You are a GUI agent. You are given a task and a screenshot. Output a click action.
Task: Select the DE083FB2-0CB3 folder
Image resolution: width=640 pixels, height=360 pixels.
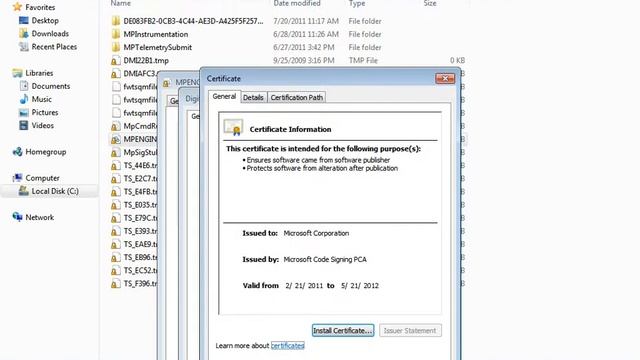[193, 21]
